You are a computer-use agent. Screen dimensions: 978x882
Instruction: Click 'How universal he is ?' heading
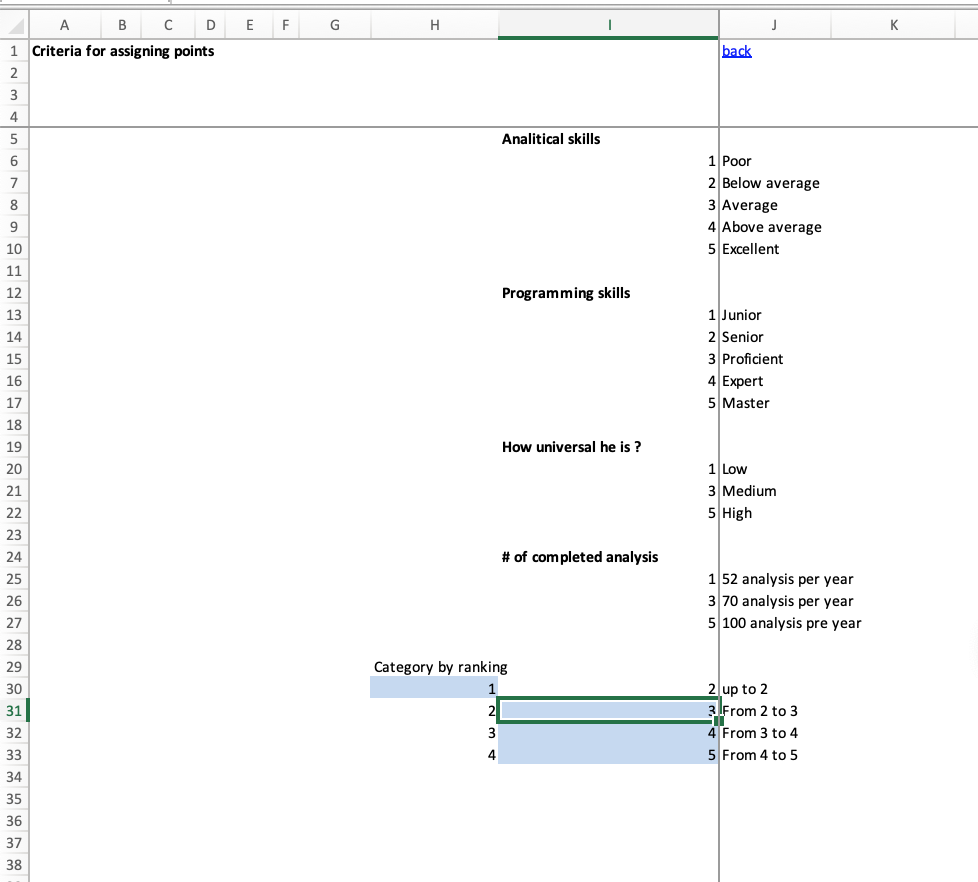tap(571, 447)
